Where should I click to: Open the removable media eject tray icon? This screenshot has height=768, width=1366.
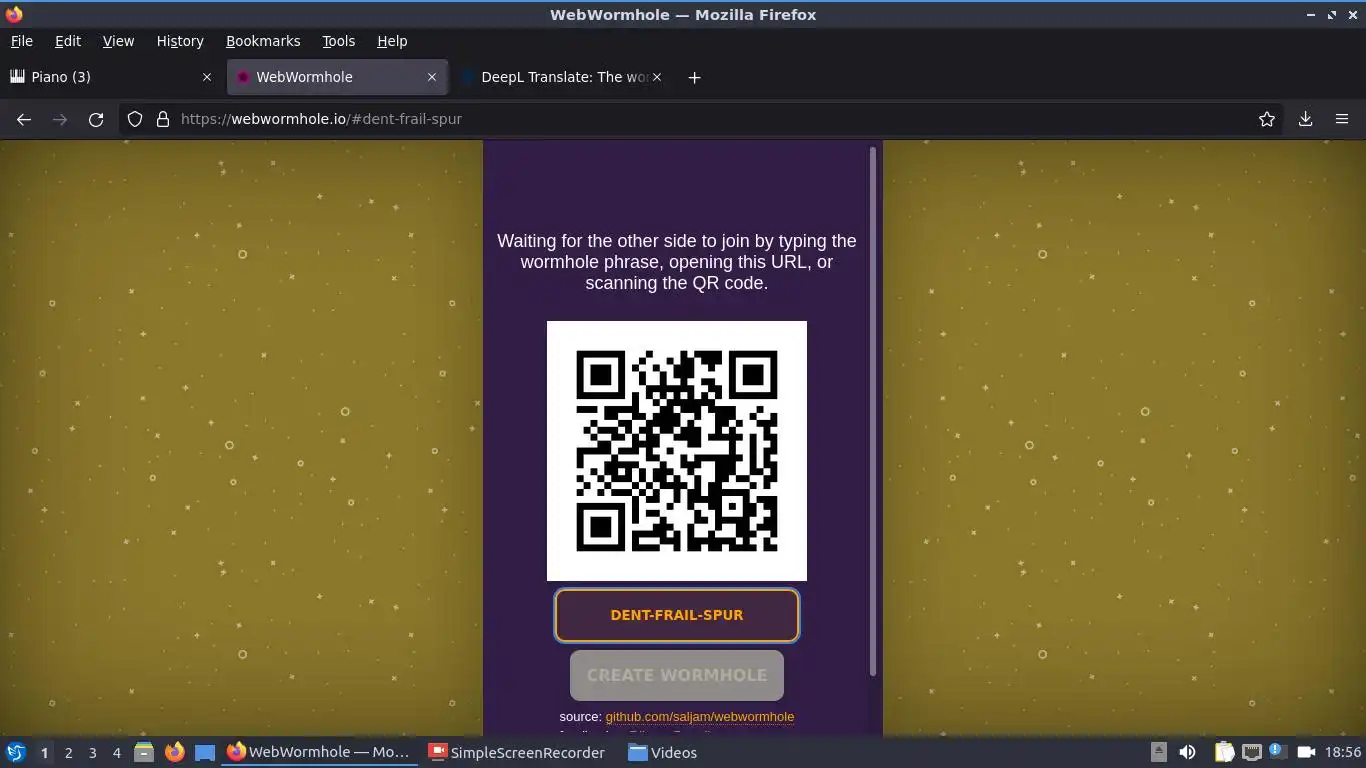1159,752
